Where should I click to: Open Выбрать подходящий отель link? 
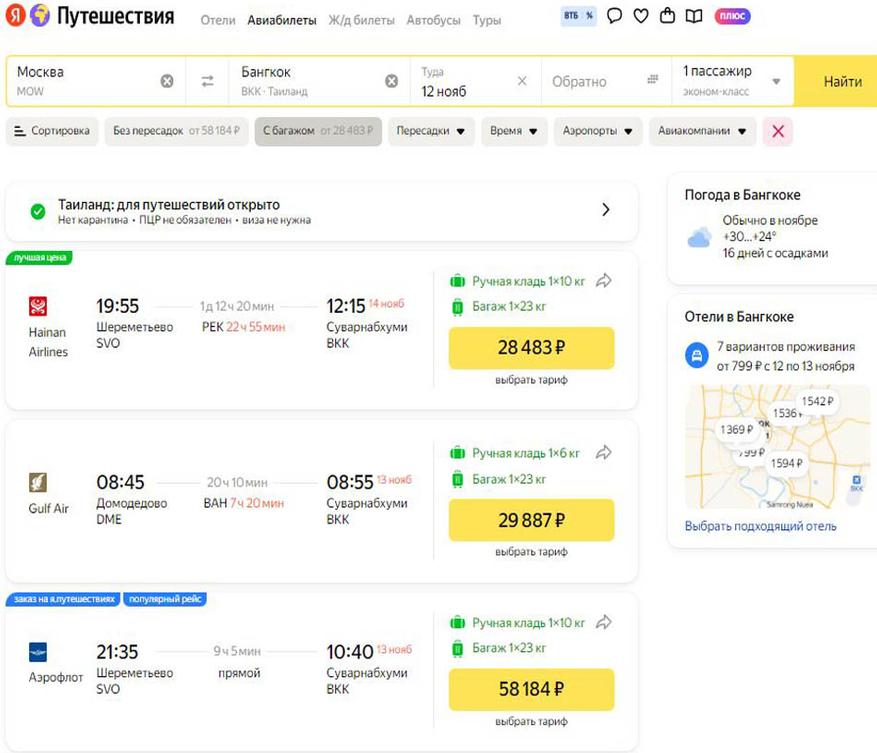(761, 526)
